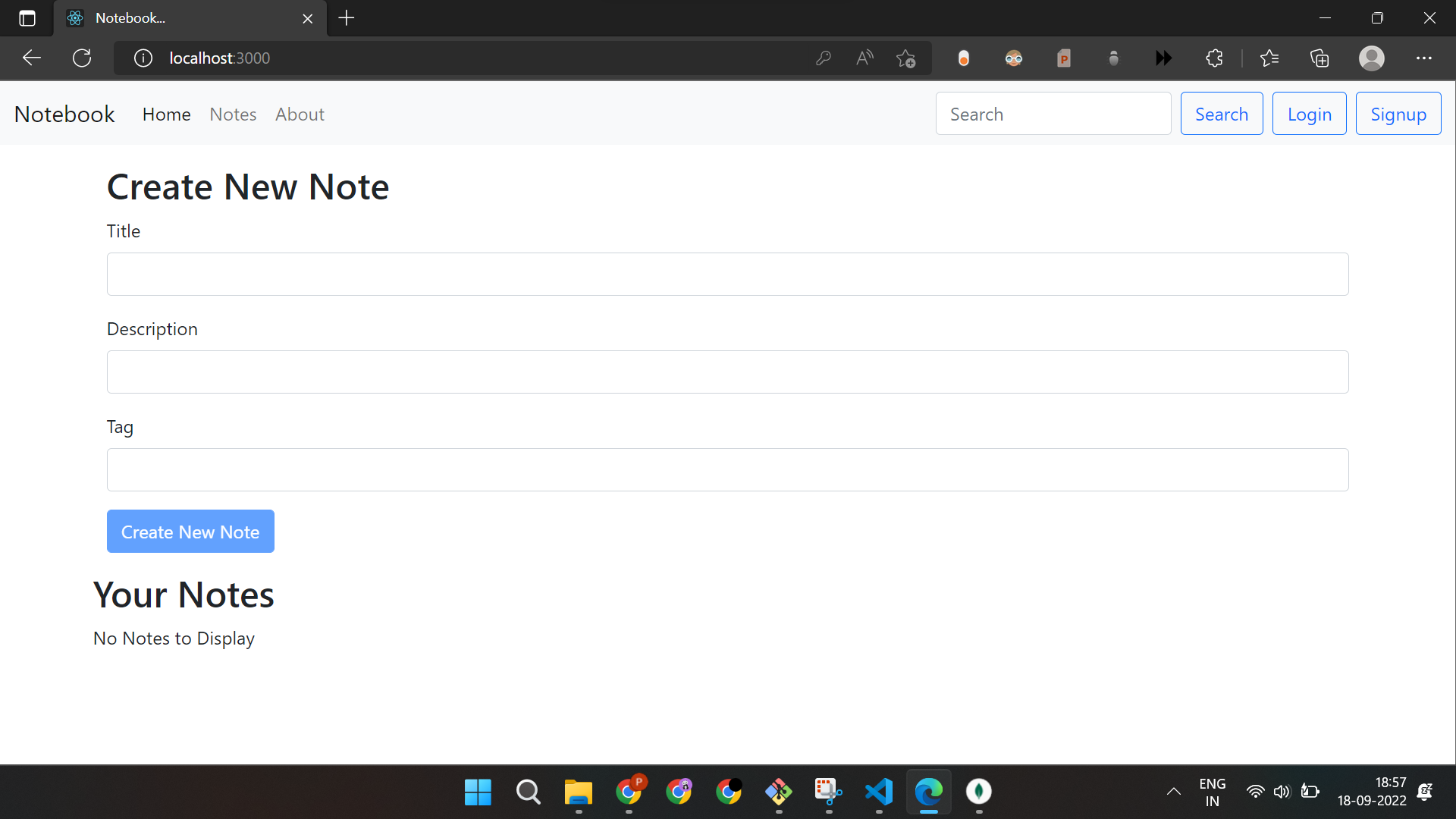Click the Signup button
This screenshot has height=819, width=1456.
(x=1398, y=113)
